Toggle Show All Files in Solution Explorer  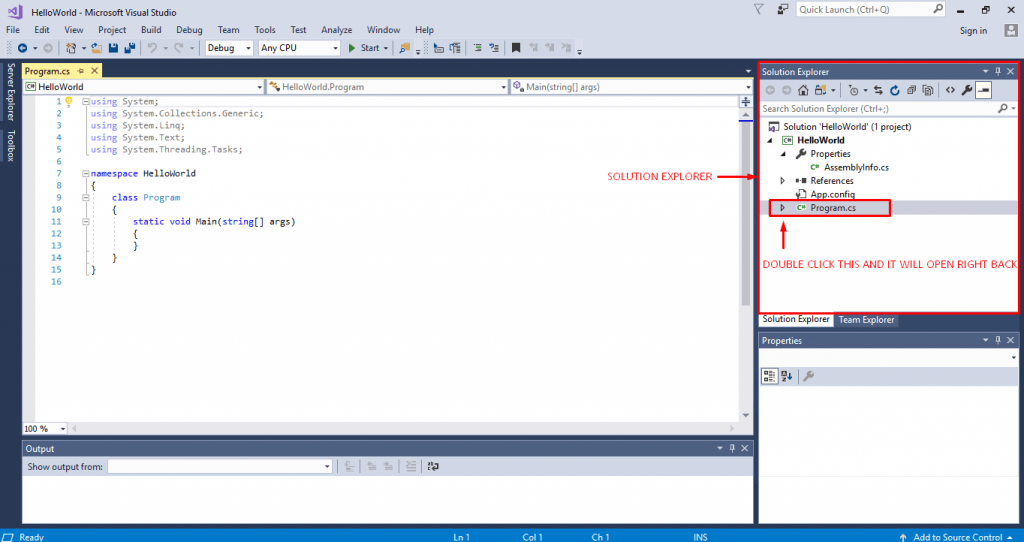click(927, 90)
